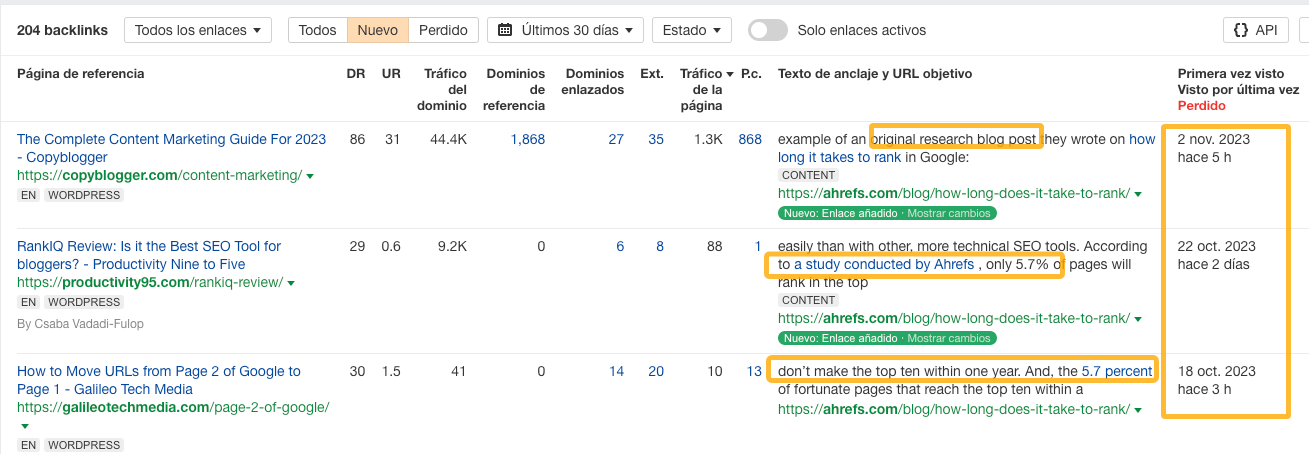Click 20 external links in Galileo row
Image resolution: width=1309 pixels, height=454 pixels.
[x=656, y=371]
